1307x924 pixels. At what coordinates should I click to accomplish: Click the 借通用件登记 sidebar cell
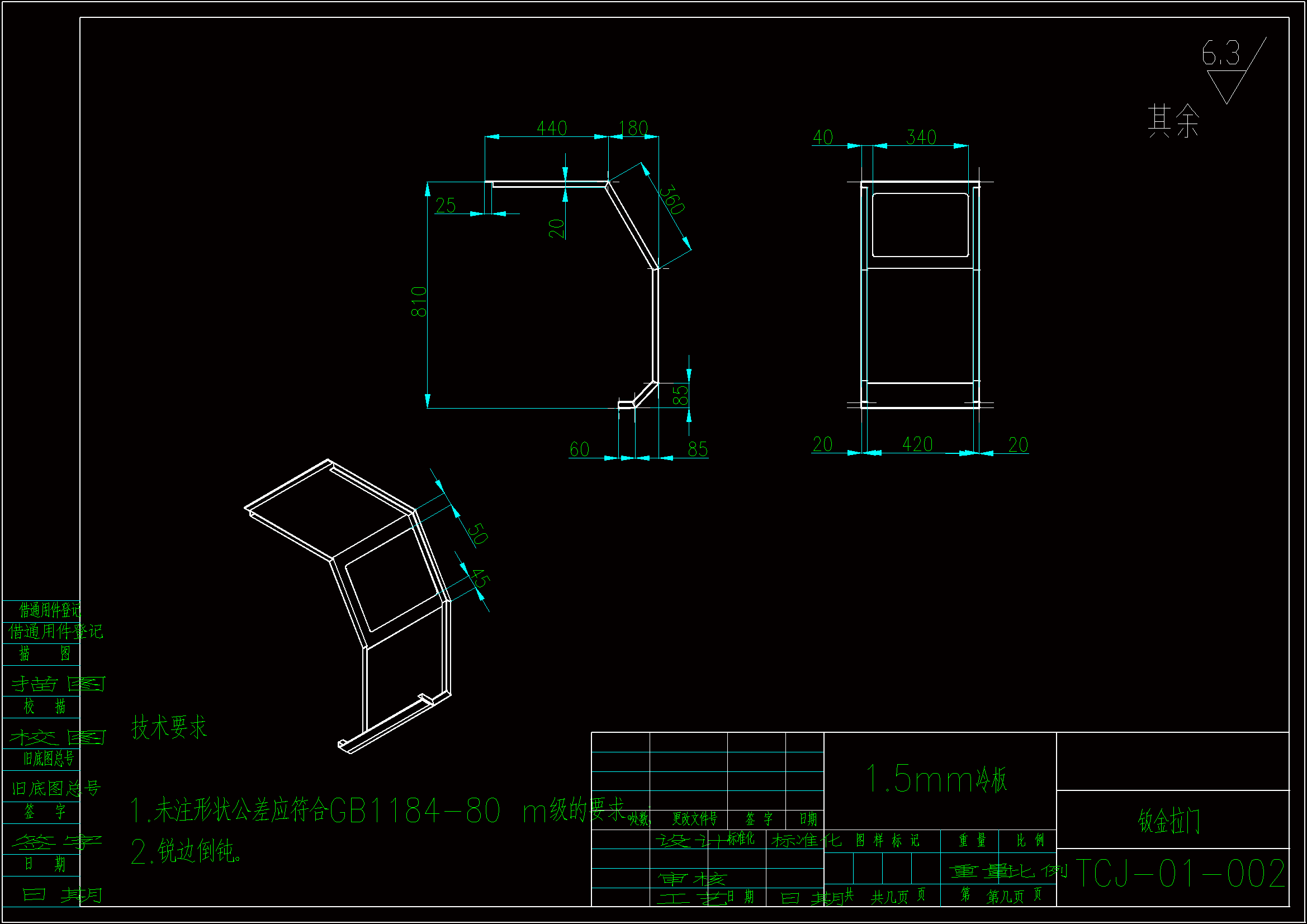[50, 610]
